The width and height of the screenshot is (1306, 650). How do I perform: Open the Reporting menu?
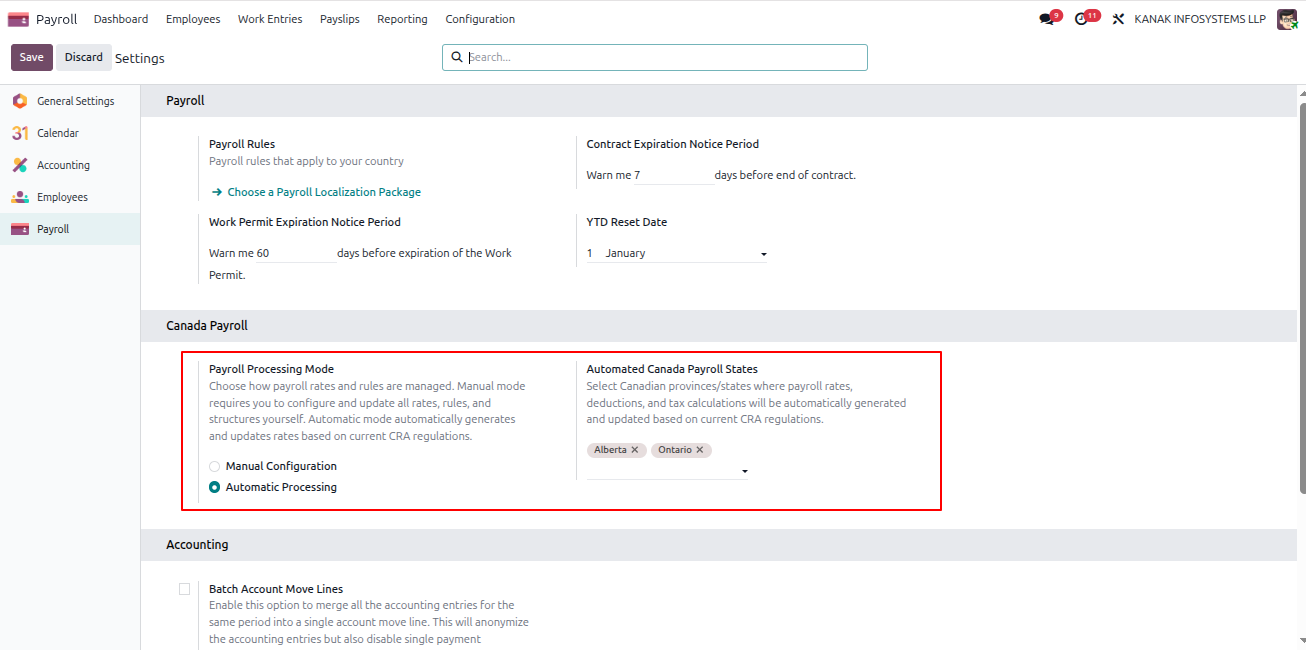pos(402,19)
